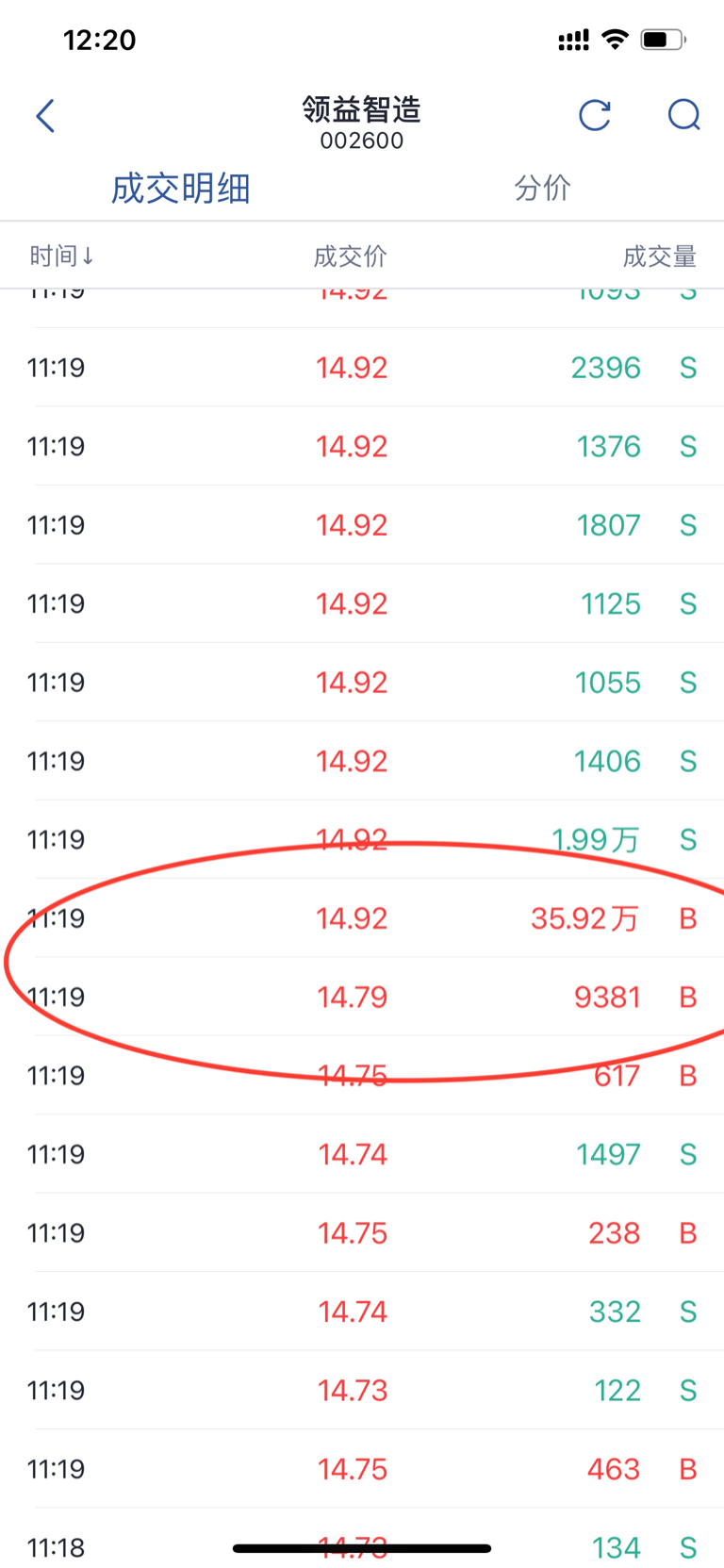Tap the cellular signal icon

[573, 40]
